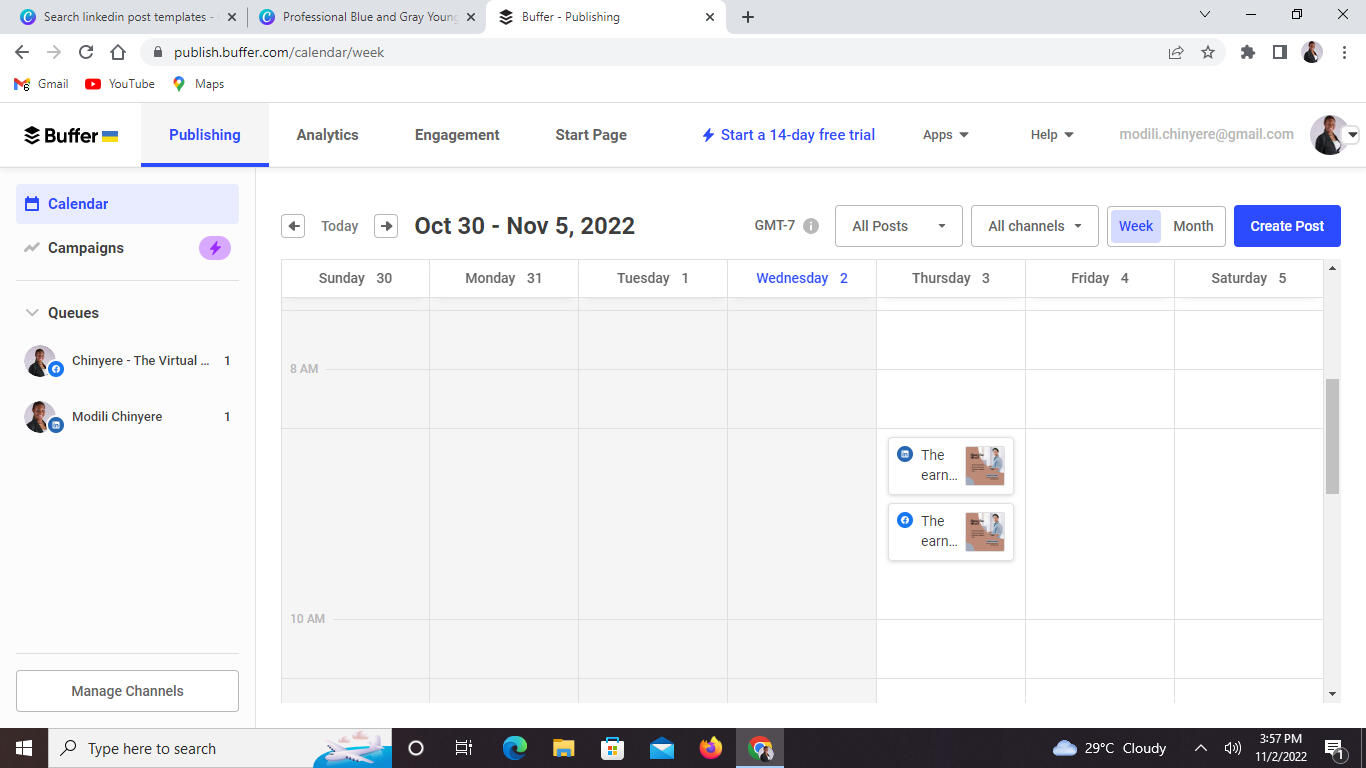The width and height of the screenshot is (1366, 768).
Task: Open the scheduled LinkedIn post on Thursday
Action: [950, 466]
